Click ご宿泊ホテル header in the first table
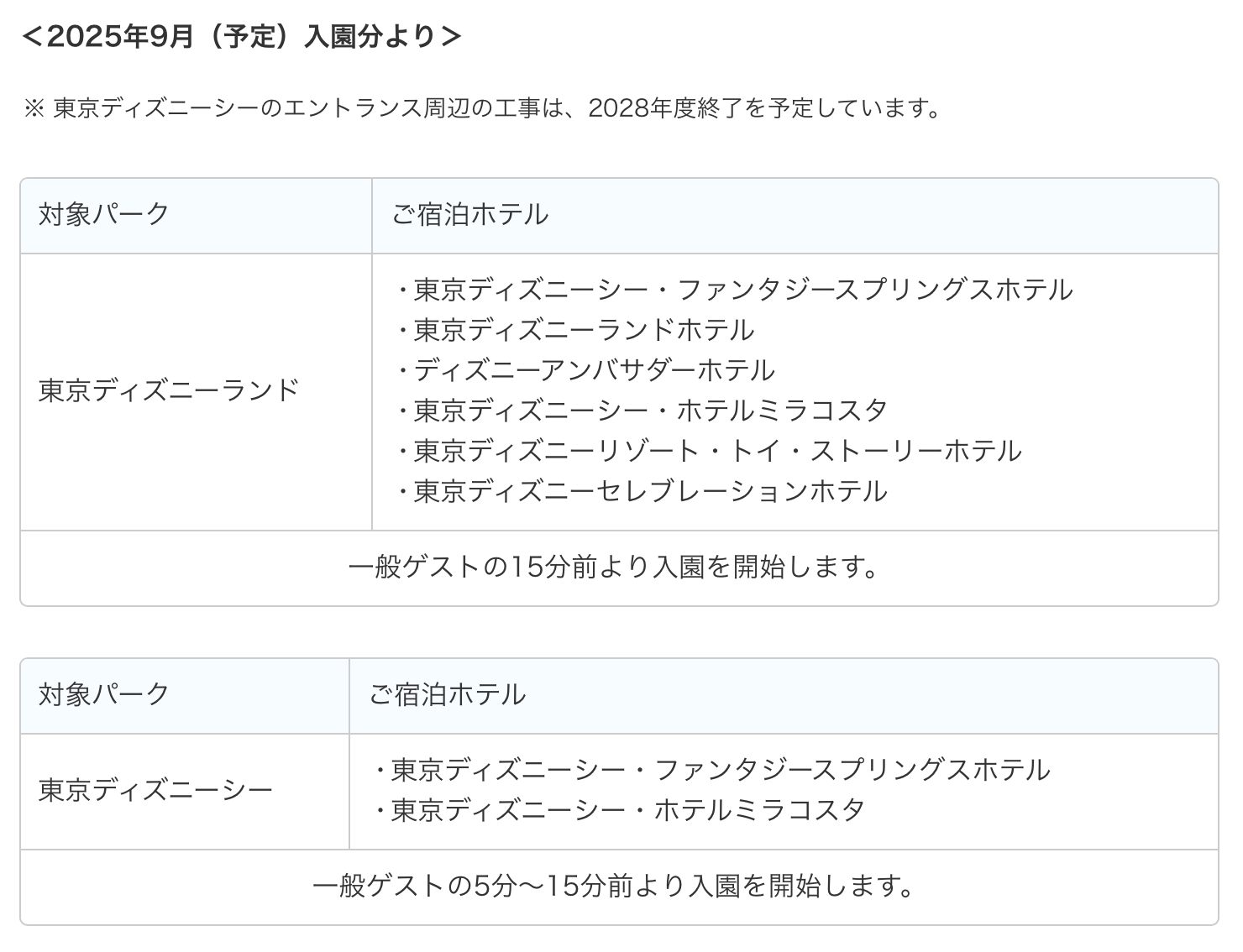Screen dimensions: 1243x952 tap(470, 214)
